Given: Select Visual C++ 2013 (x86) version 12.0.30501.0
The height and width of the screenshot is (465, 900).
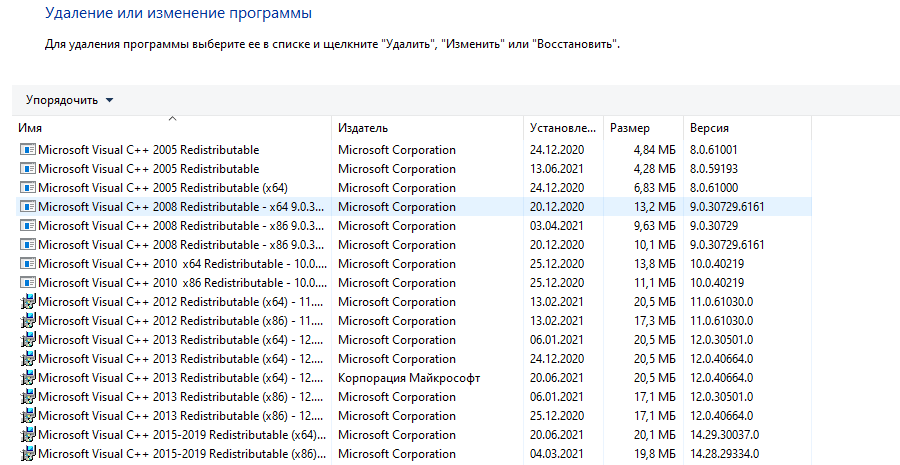Looking at the screenshot, I should 180,397.
